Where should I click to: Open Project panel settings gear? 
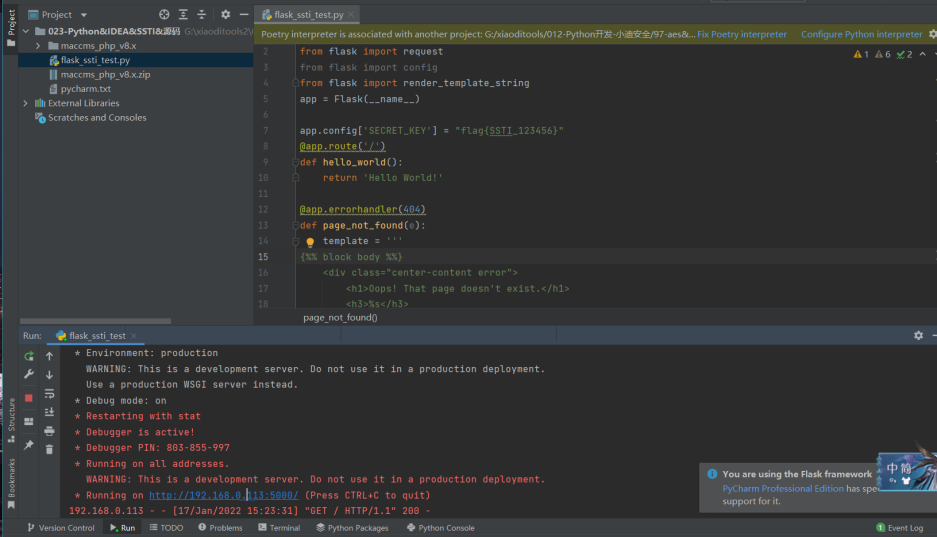[225, 14]
